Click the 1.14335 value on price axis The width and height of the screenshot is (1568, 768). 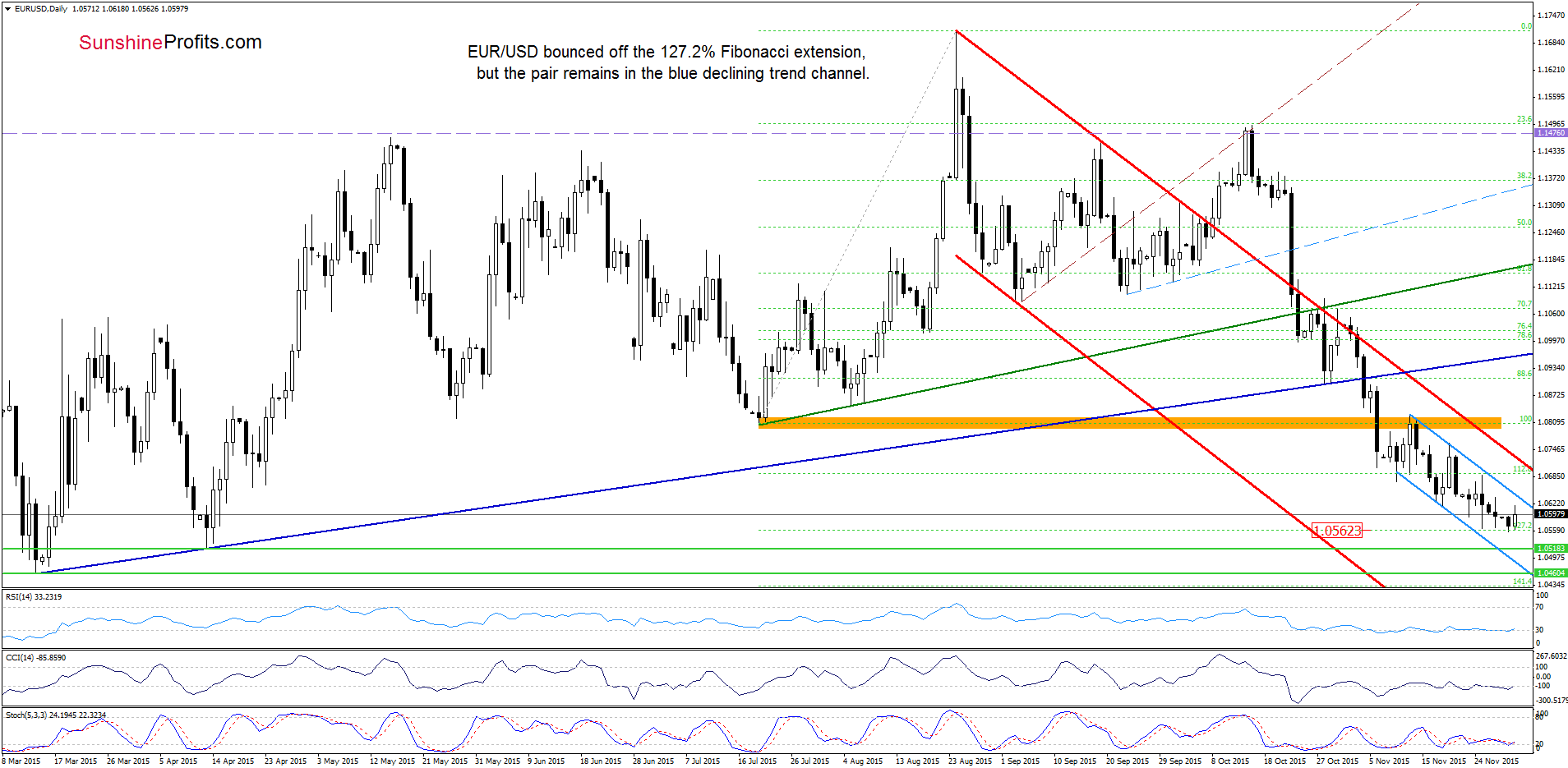pyautogui.click(x=1551, y=151)
